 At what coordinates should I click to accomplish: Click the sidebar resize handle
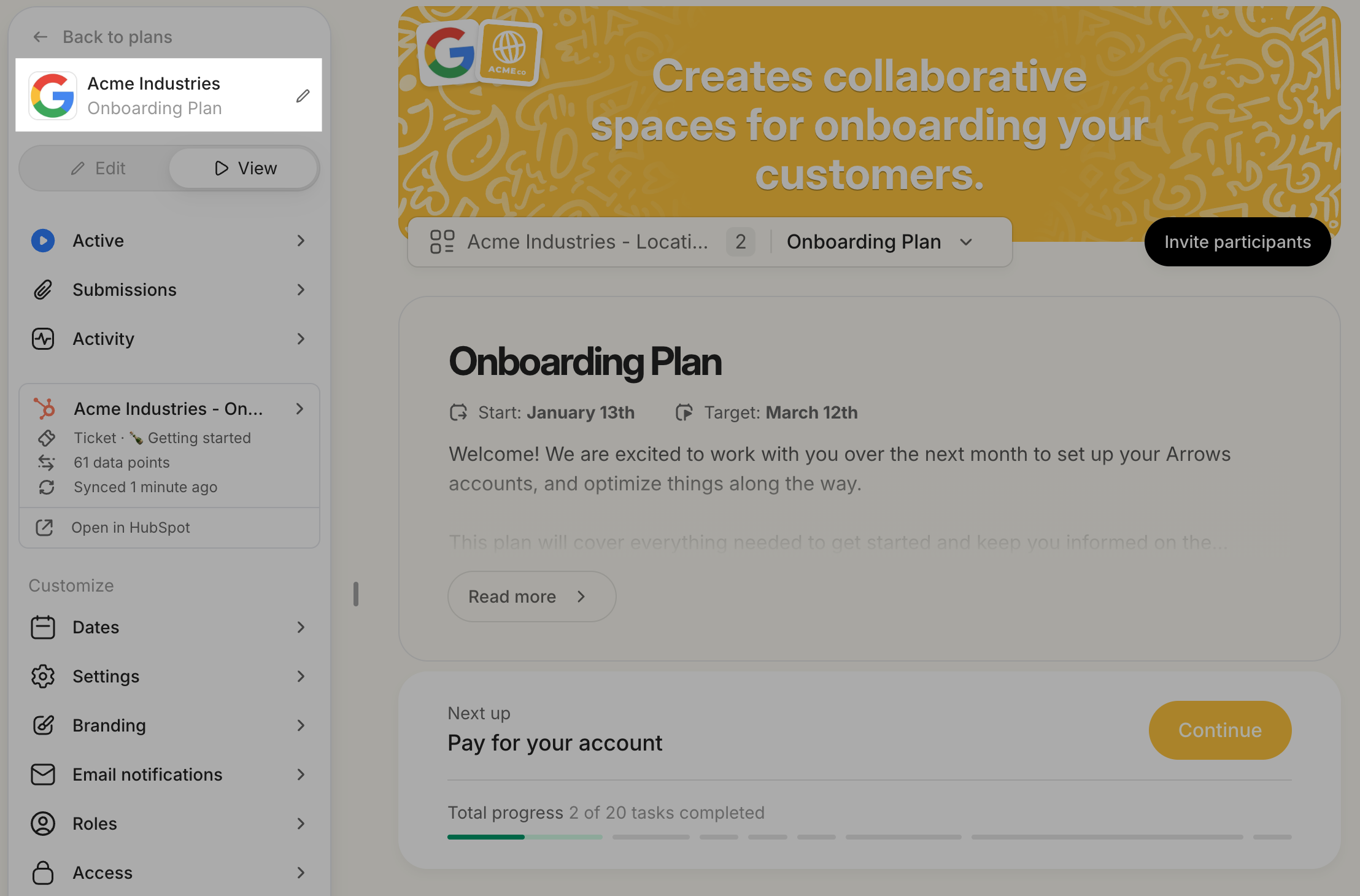(356, 594)
